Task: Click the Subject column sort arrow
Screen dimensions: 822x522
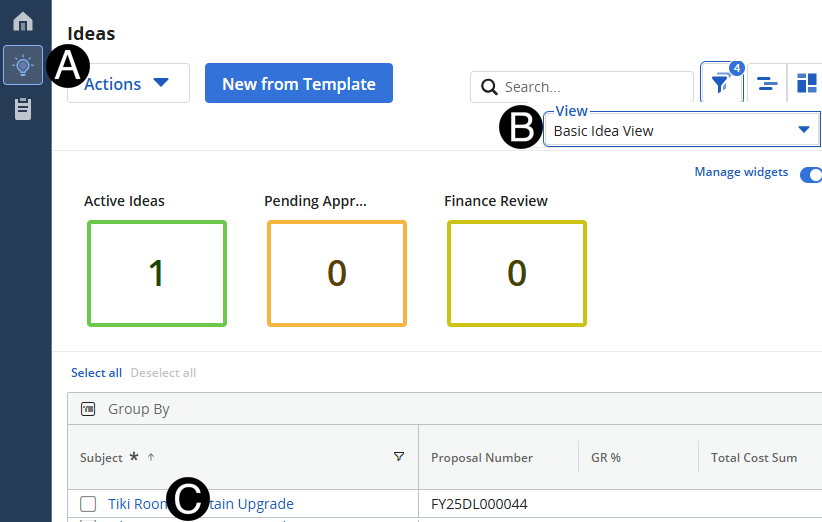Action: tap(151, 457)
